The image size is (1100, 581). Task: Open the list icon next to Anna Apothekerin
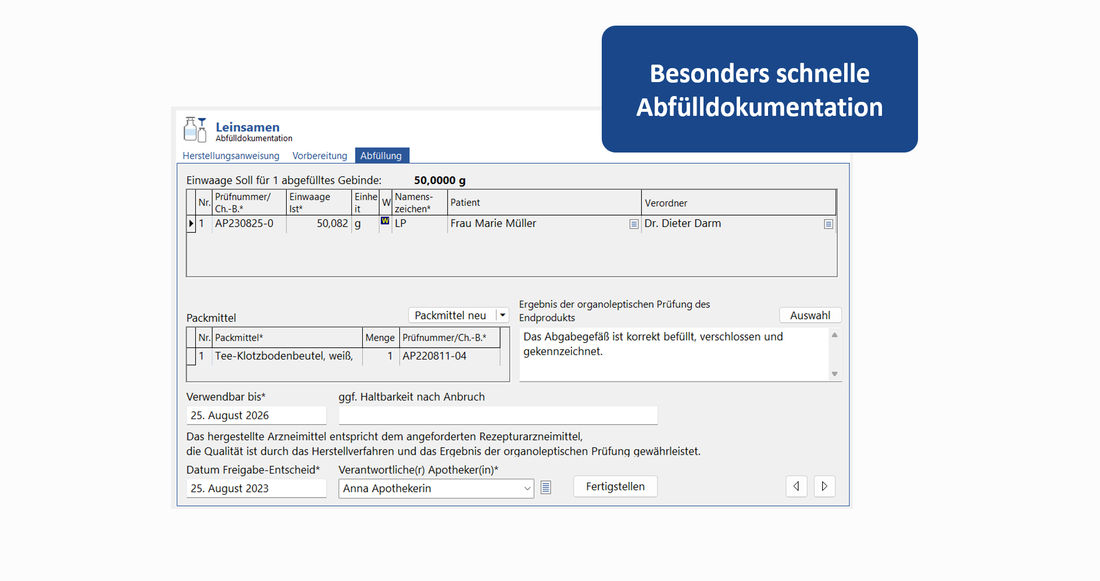pyautogui.click(x=546, y=487)
